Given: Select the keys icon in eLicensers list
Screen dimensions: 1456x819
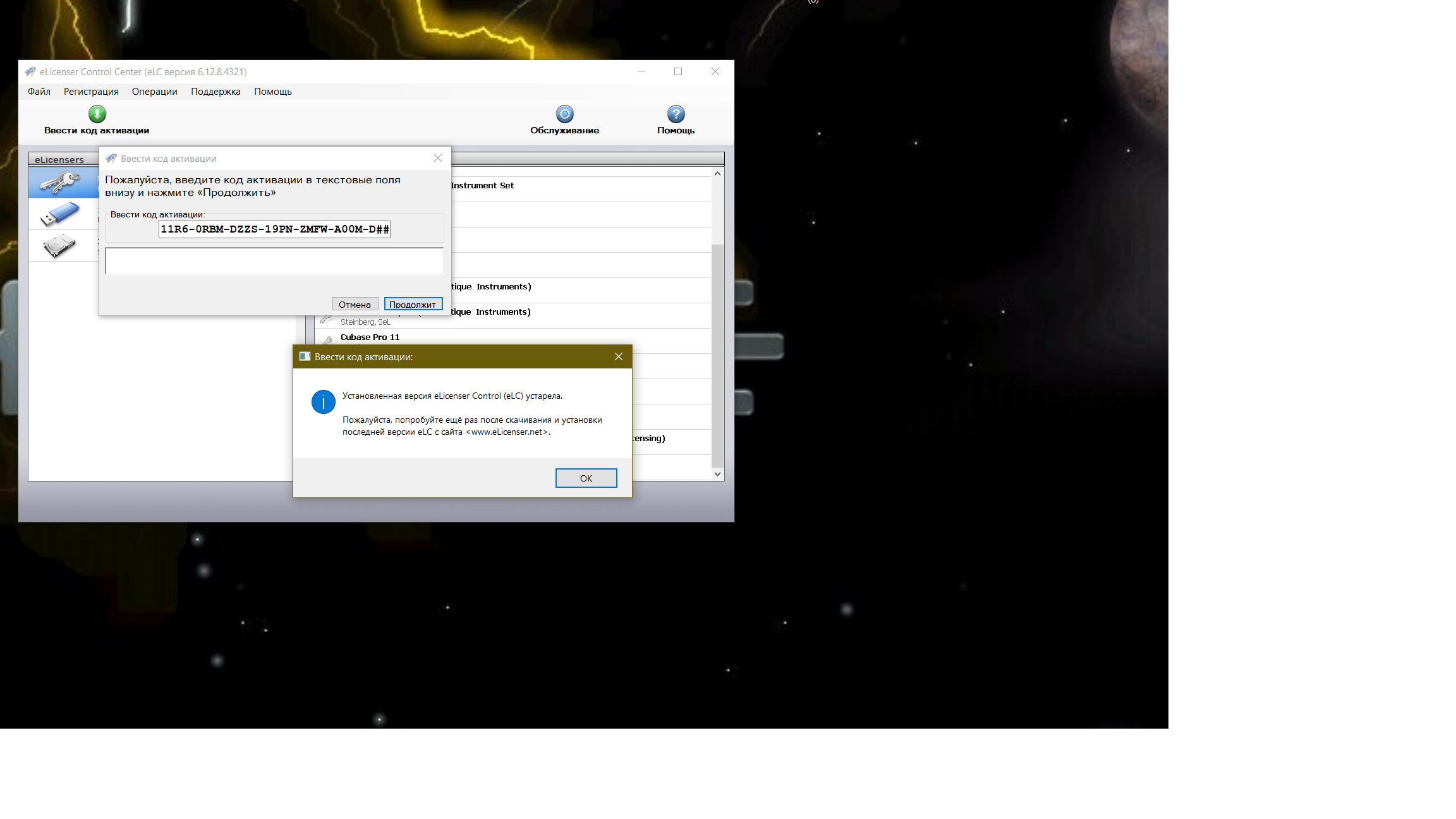Looking at the screenshot, I should pyautogui.click(x=60, y=183).
